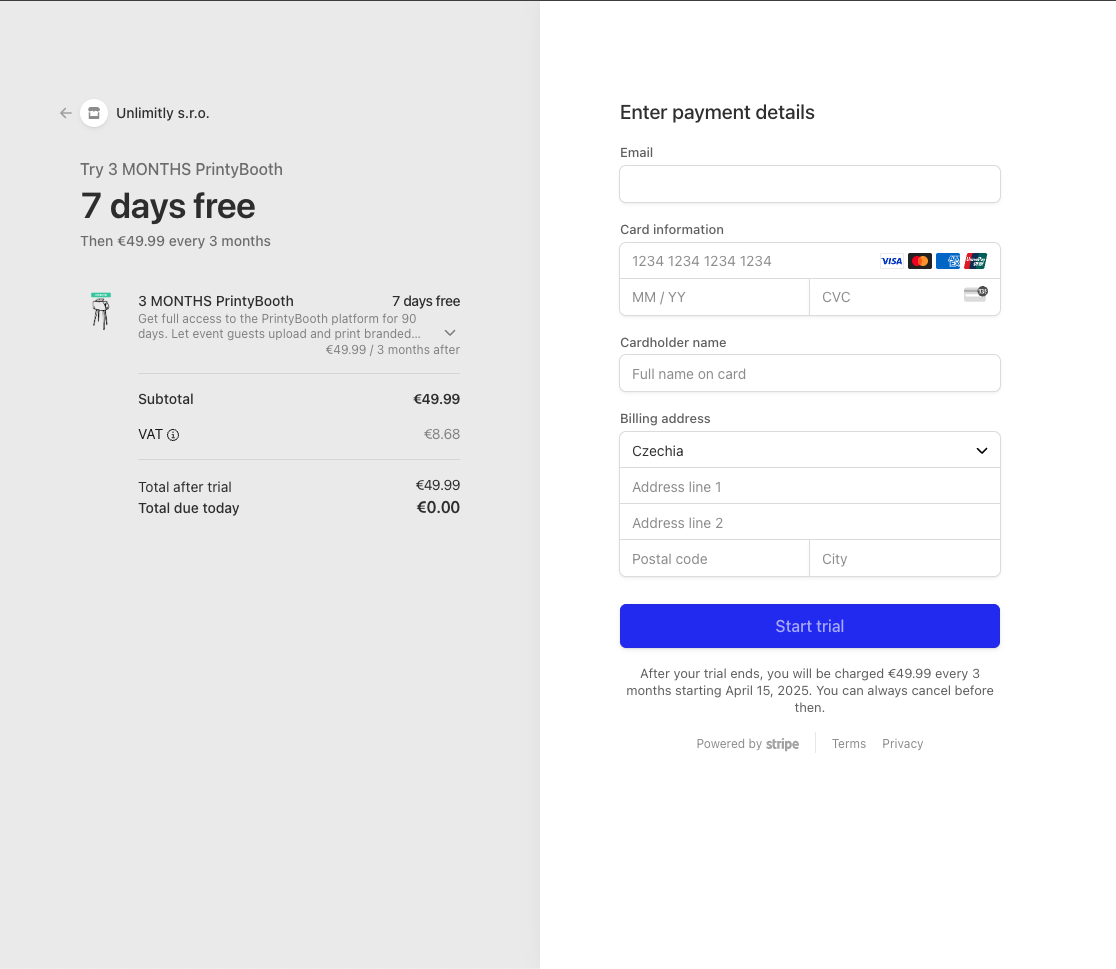Click the American Express logo
Viewport: 1116px width, 969px height.
(x=948, y=261)
